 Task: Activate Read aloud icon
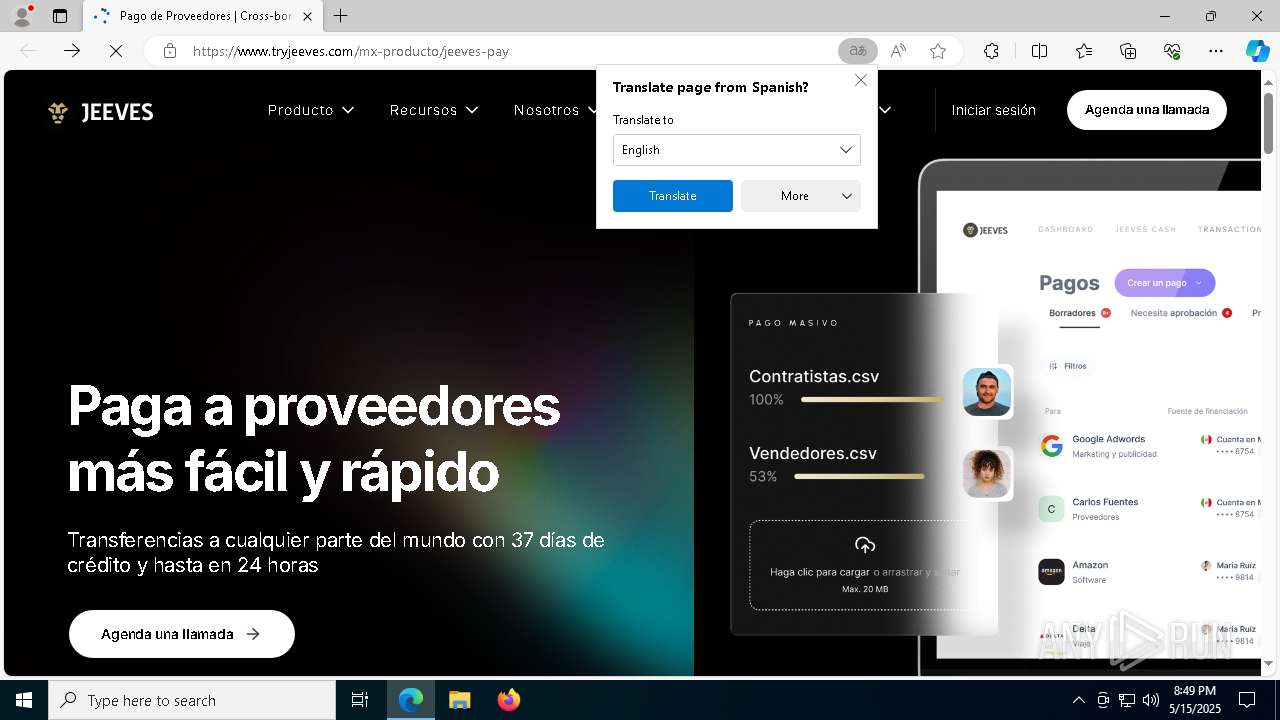898,51
